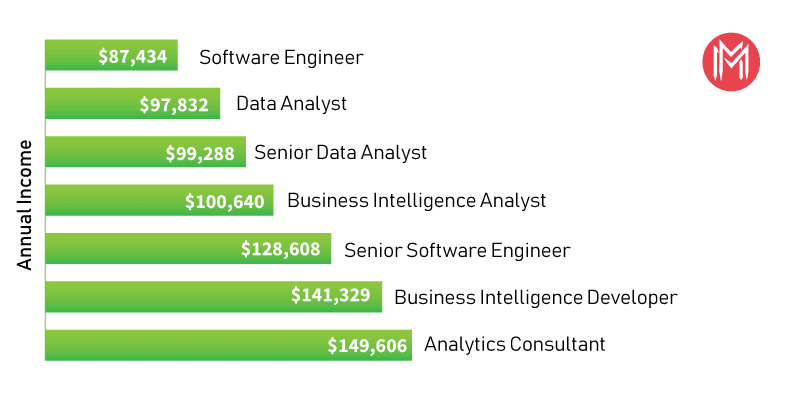The image size is (800, 400).
Task: Click the Business Intelligence Analyst label
Action: (416, 201)
